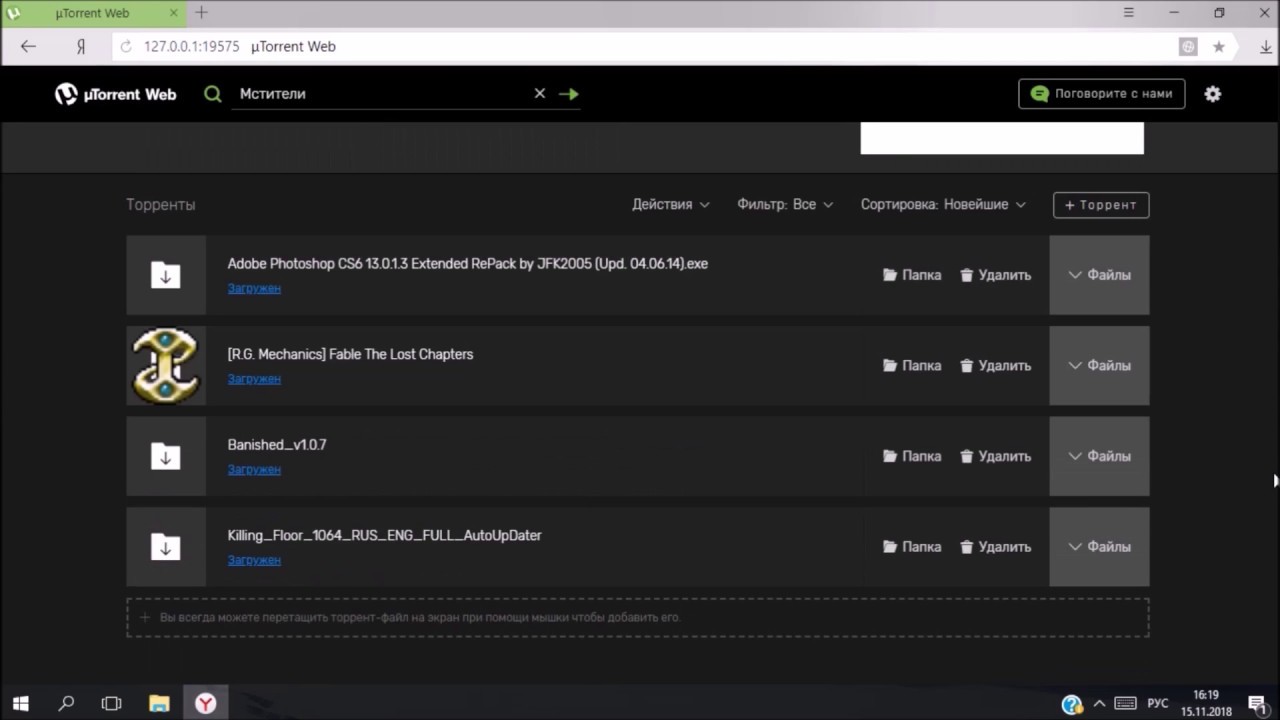Click the µTorrent Web logo

(x=116, y=94)
